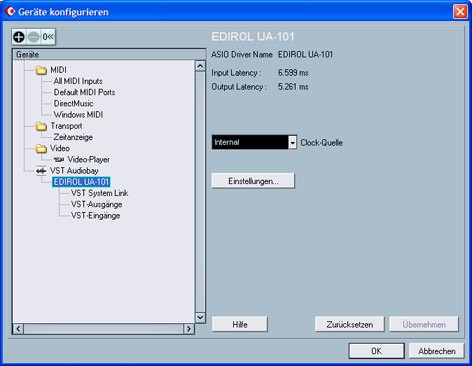Click the device list scroll down arrow
472x366 pixels.
coord(200,317)
